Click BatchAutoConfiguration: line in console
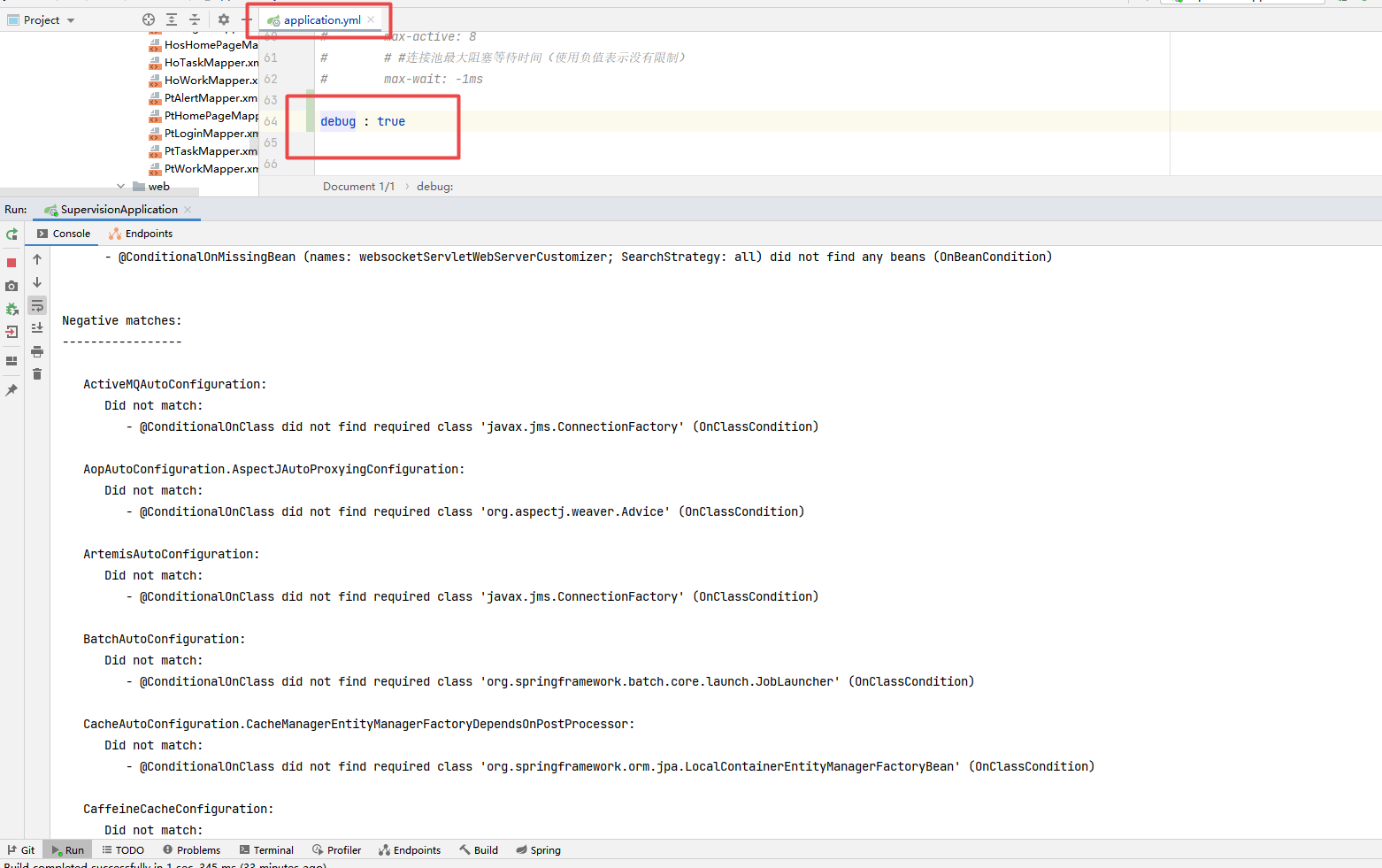The width and height of the screenshot is (1382, 868). (164, 639)
